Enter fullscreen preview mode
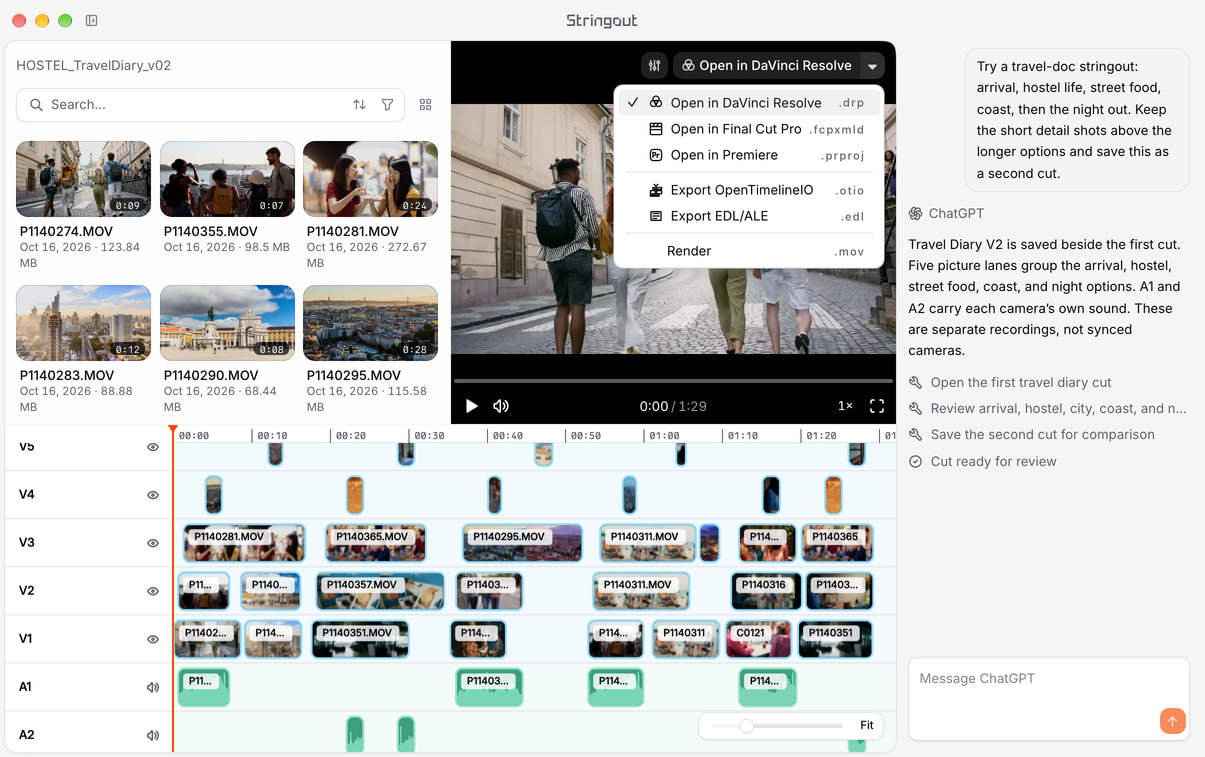1205x757 pixels. pos(877,406)
